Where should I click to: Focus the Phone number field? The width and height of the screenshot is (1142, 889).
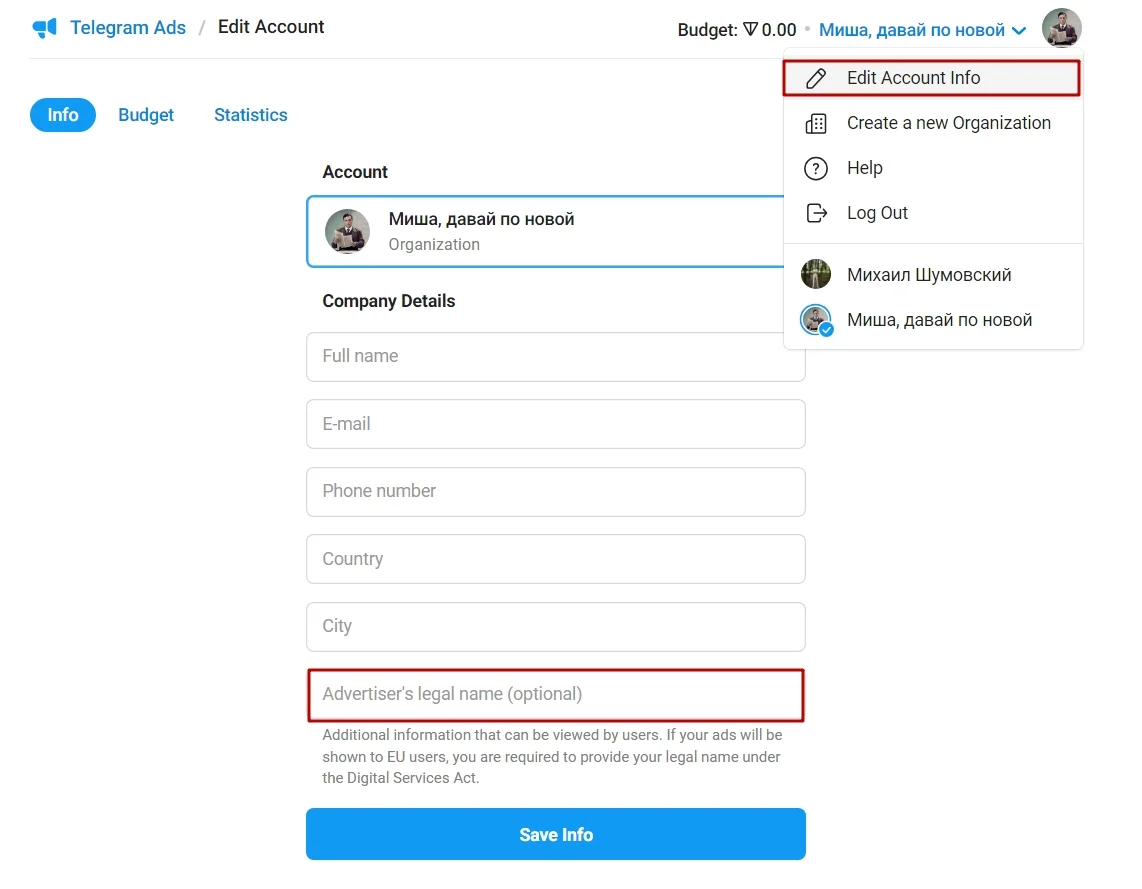[x=555, y=491]
